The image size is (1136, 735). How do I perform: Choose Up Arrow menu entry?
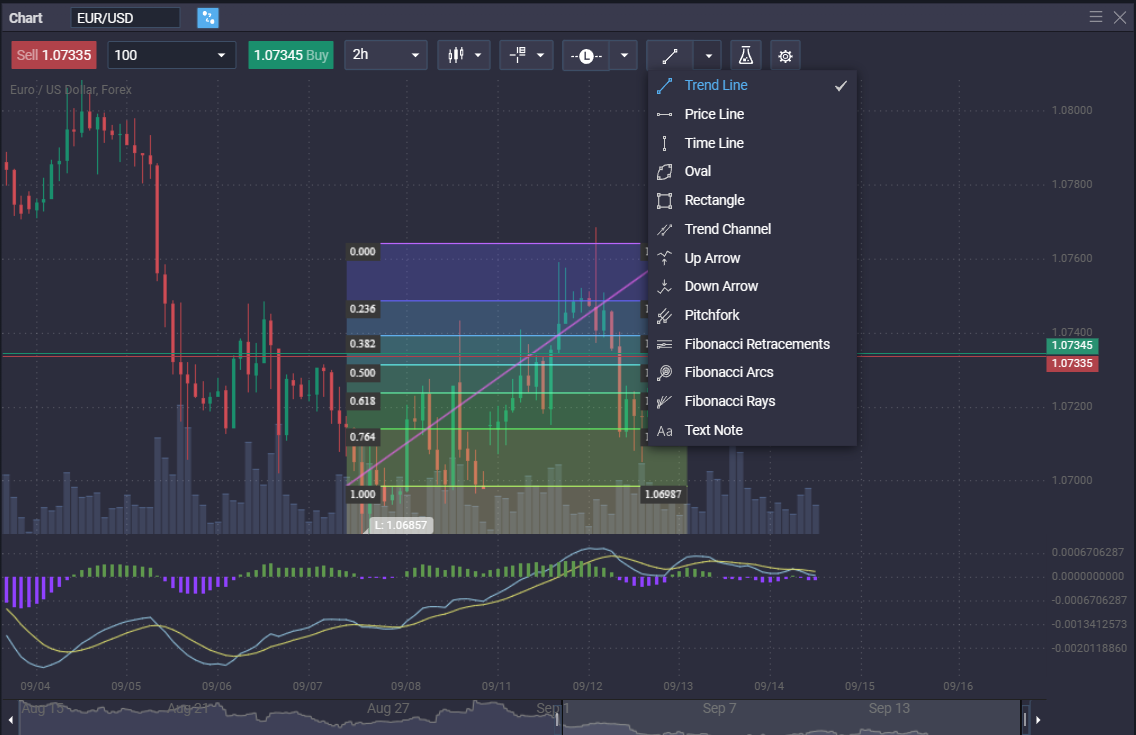752,258
